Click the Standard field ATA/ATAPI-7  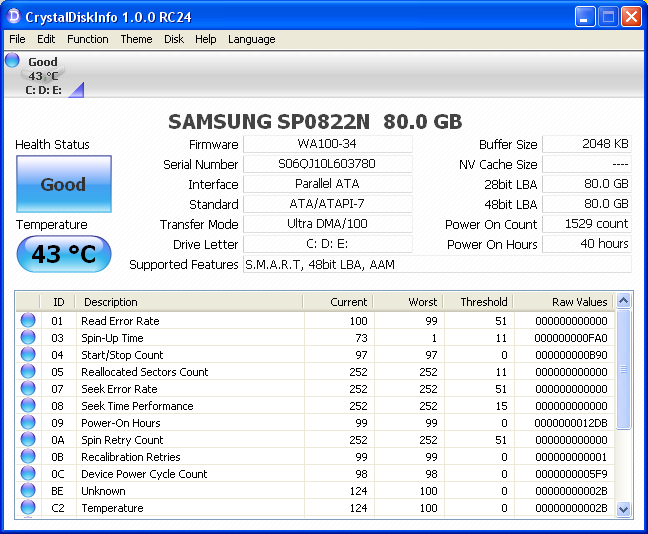pyautogui.click(x=328, y=204)
